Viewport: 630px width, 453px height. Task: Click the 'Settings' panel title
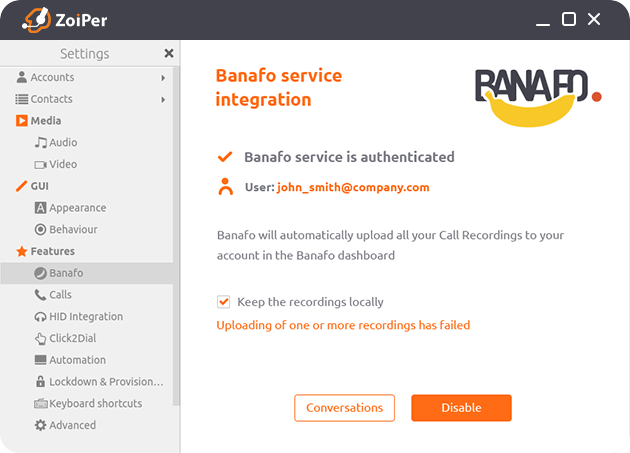[x=84, y=53]
